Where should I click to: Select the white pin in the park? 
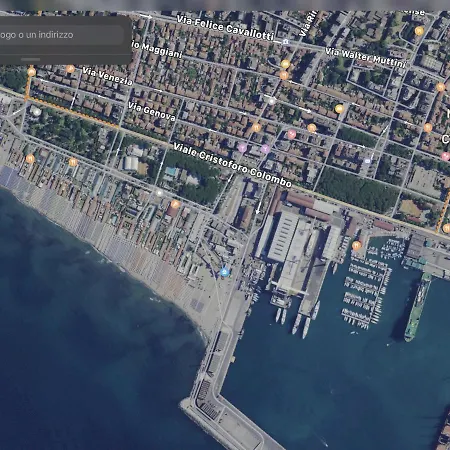pyautogui.click(x=36, y=111)
